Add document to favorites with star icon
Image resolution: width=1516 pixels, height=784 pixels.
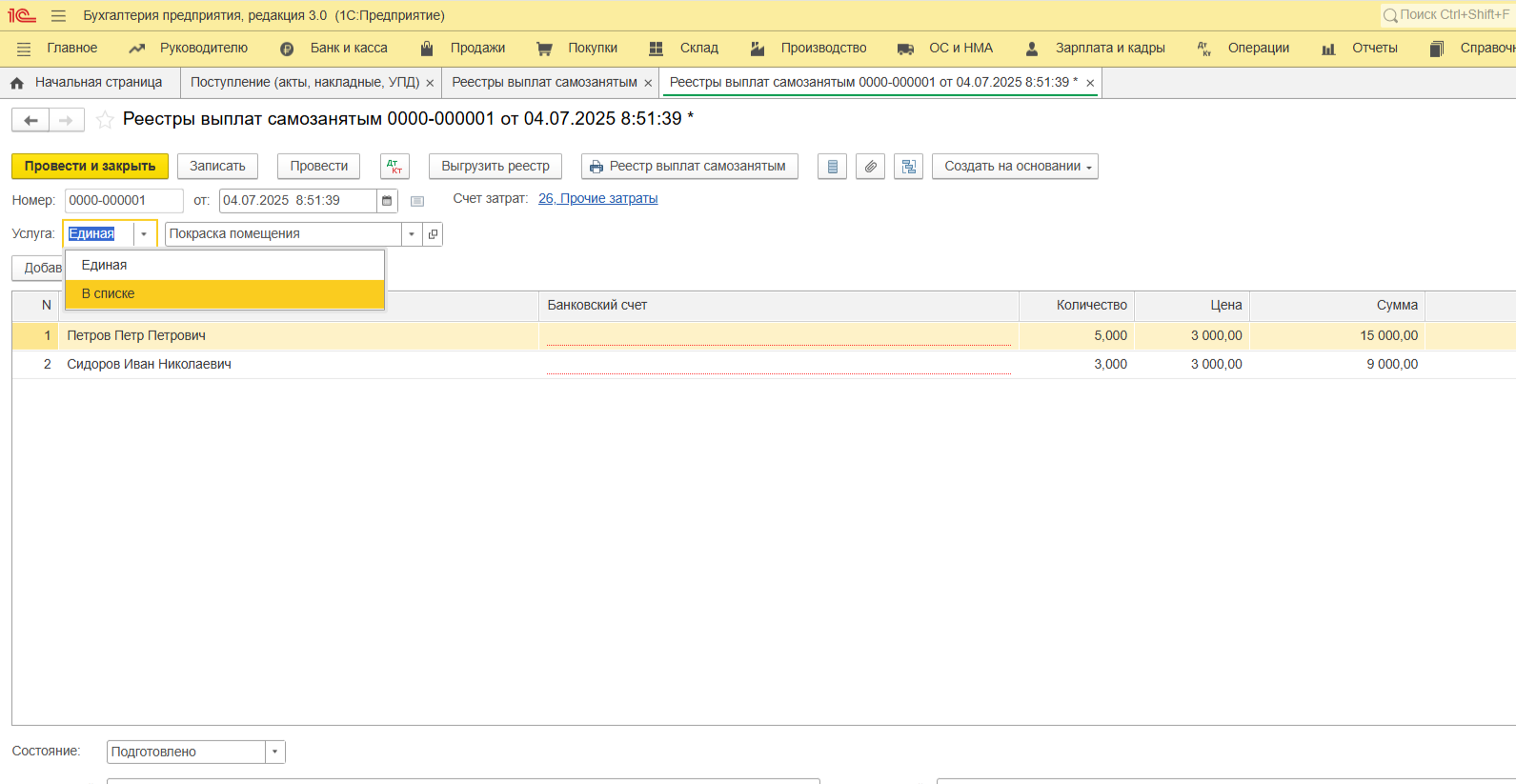tap(105, 120)
